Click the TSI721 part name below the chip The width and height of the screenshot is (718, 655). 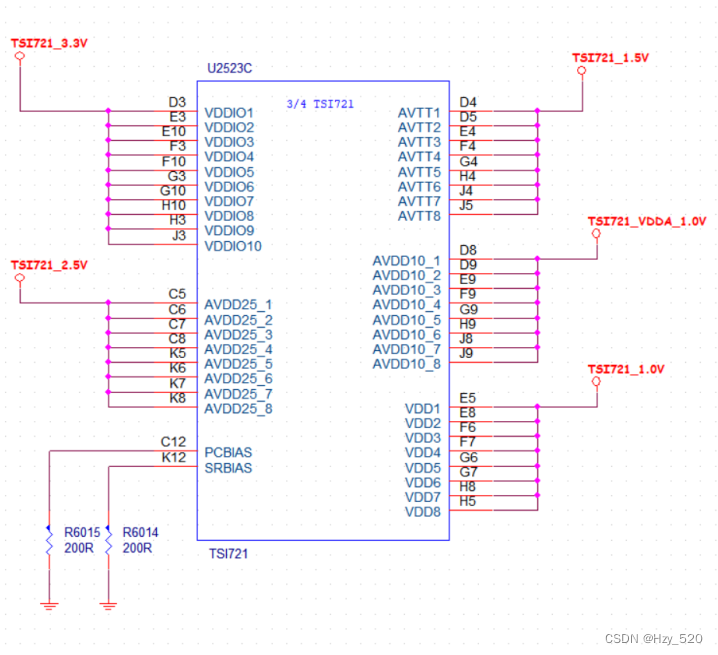[228, 552]
